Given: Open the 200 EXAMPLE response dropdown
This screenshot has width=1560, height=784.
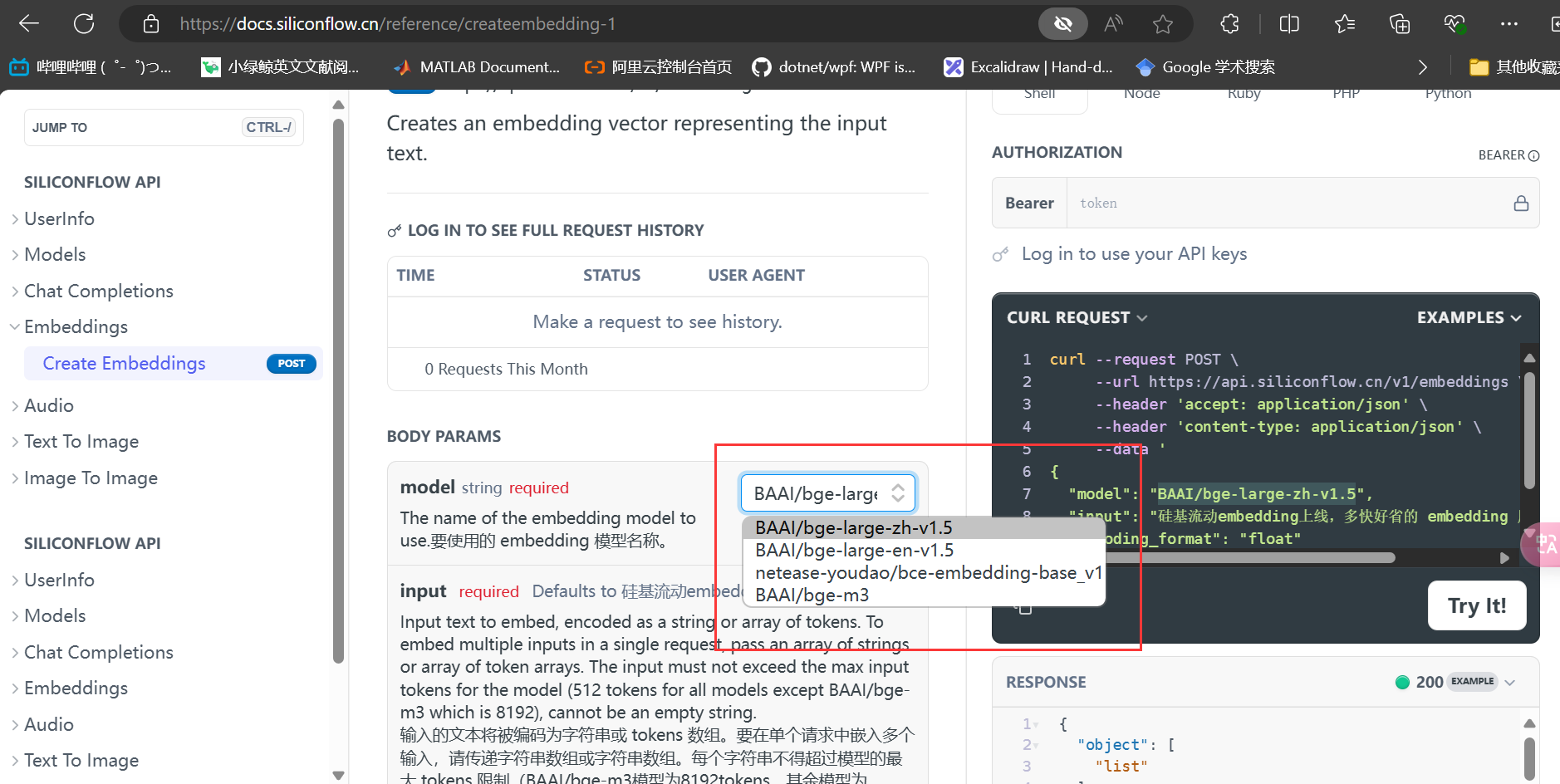Looking at the screenshot, I should pyautogui.click(x=1455, y=682).
